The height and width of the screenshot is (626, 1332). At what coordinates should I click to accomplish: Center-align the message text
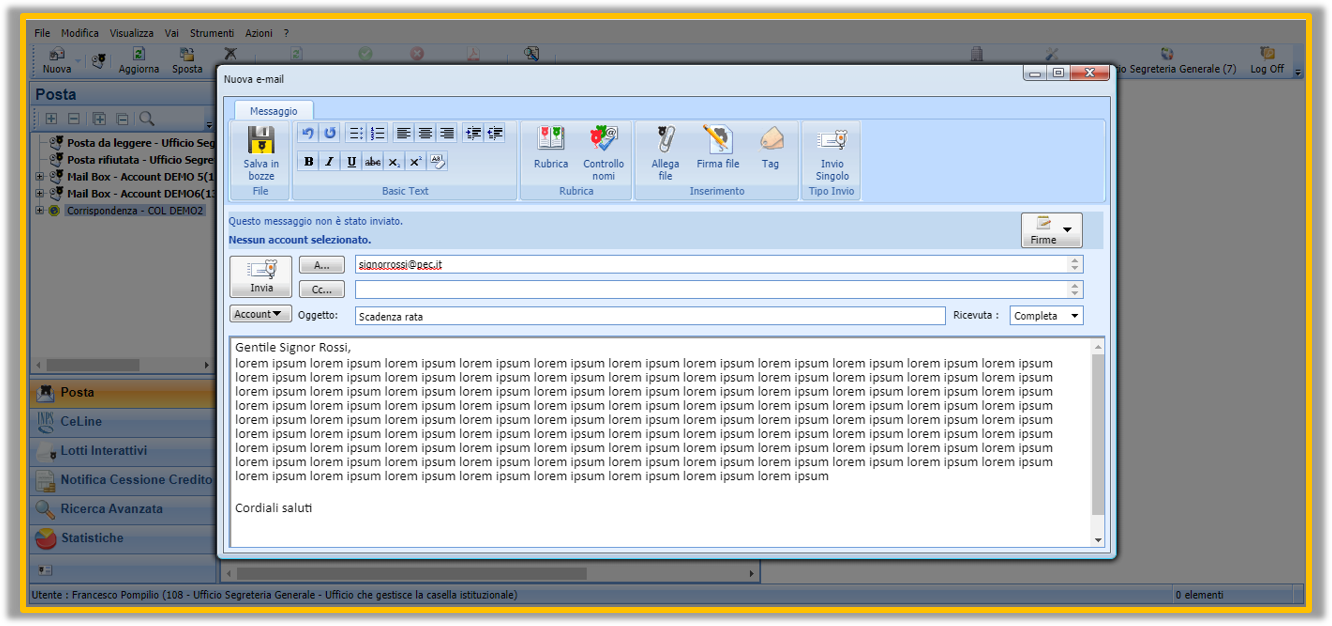[426, 133]
